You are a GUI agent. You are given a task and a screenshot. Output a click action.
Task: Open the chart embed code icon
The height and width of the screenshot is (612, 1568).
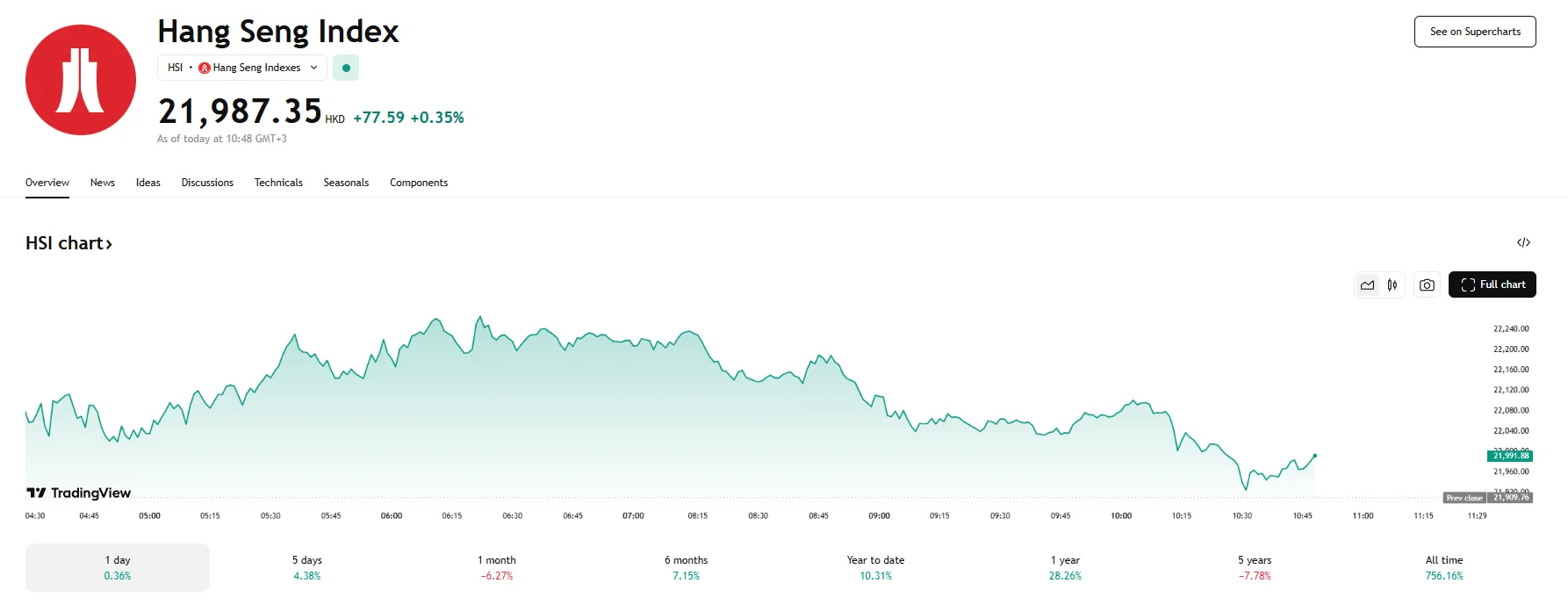pyautogui.click(x=1524, y=242)
